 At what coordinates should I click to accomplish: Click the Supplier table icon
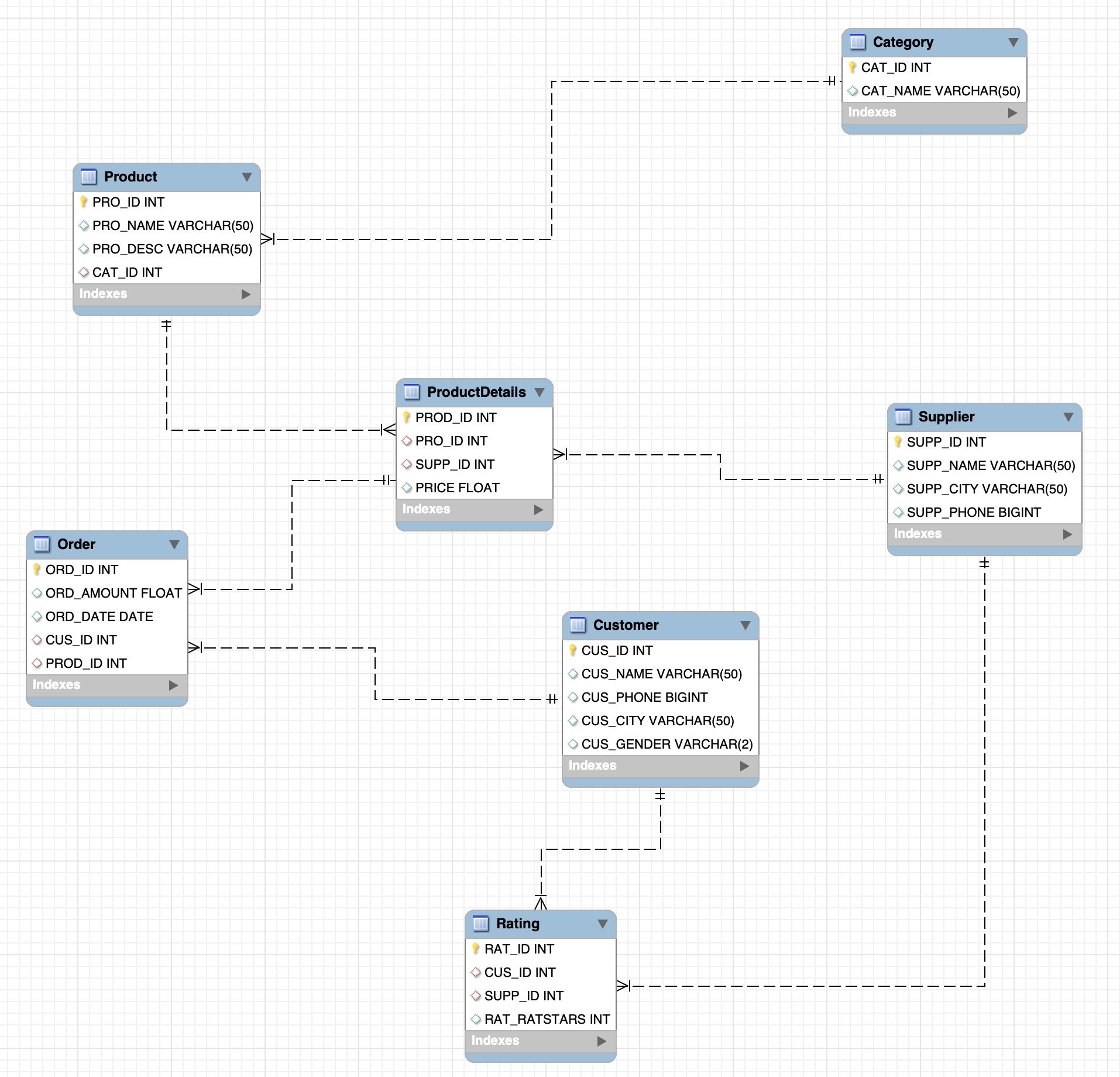click(x=903, y=417)
